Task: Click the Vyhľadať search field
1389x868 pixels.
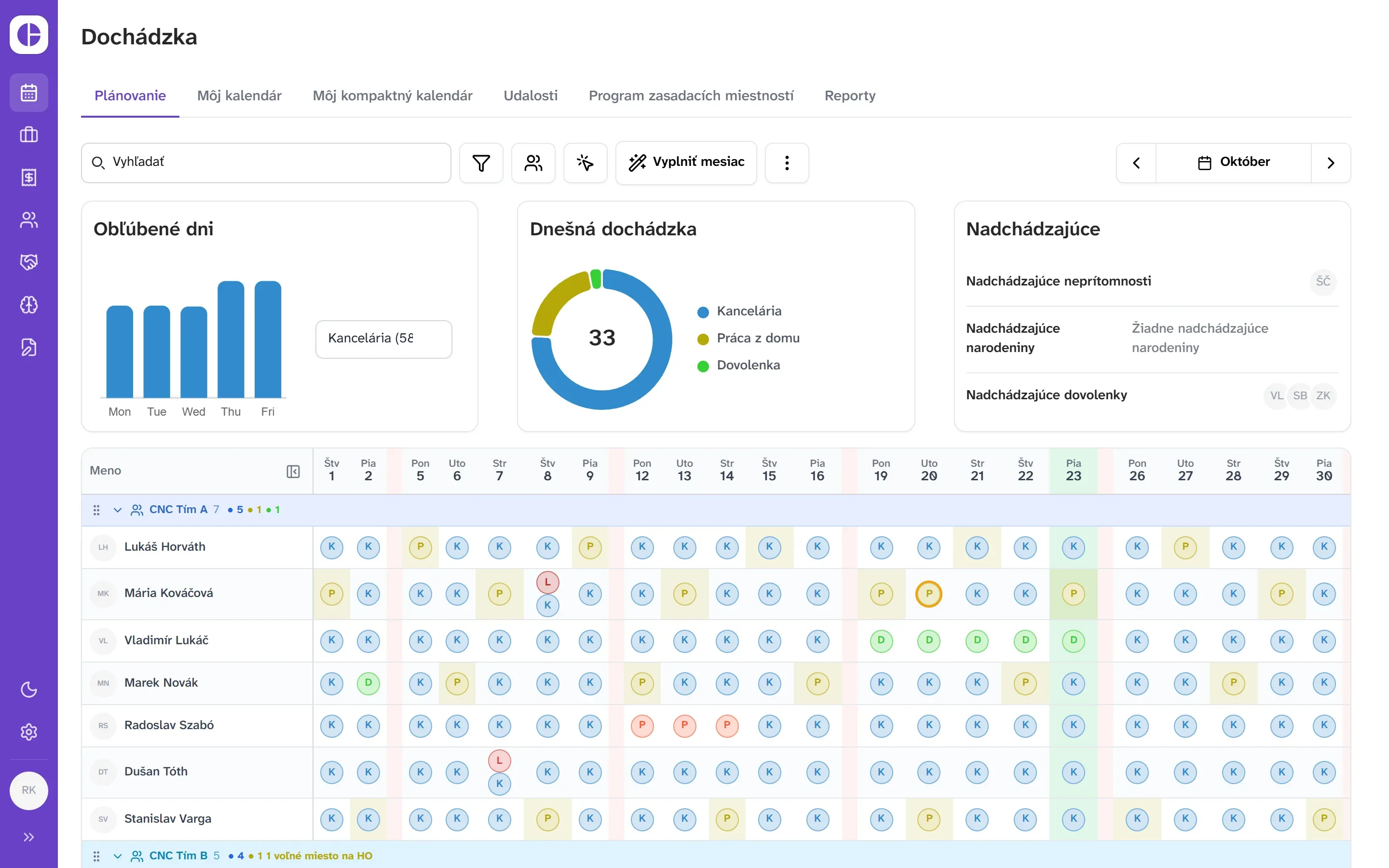Action: click(x=266, y=163)
